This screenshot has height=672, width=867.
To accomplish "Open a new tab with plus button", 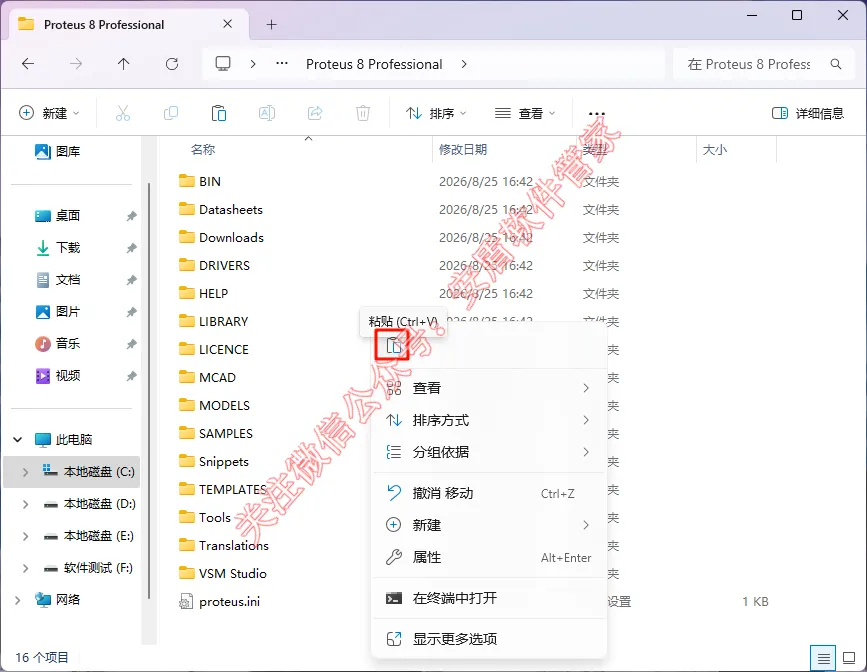I will [271, 24].
